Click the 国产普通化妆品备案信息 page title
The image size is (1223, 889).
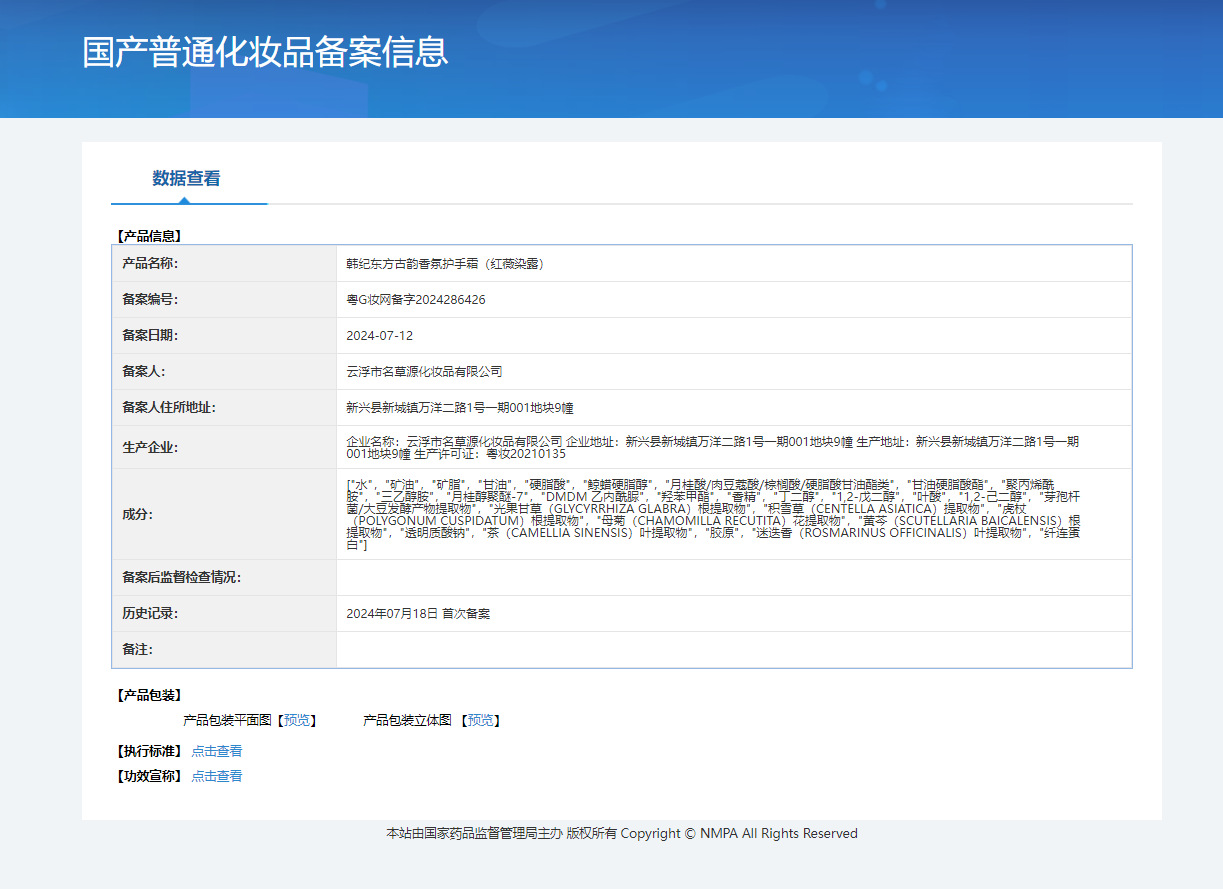coord(265,52)
